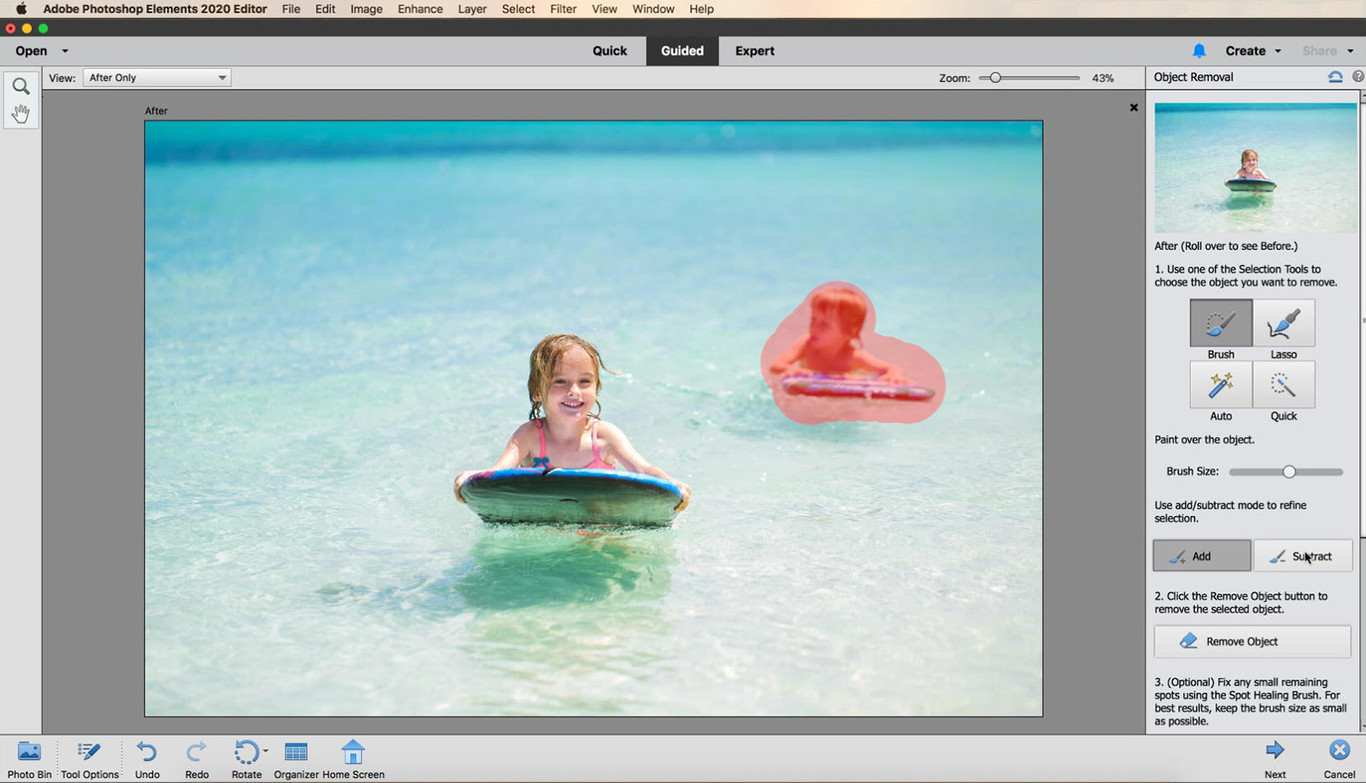Go to the Home Screen
Viewport: 1366px width, 783px height.
353,752
